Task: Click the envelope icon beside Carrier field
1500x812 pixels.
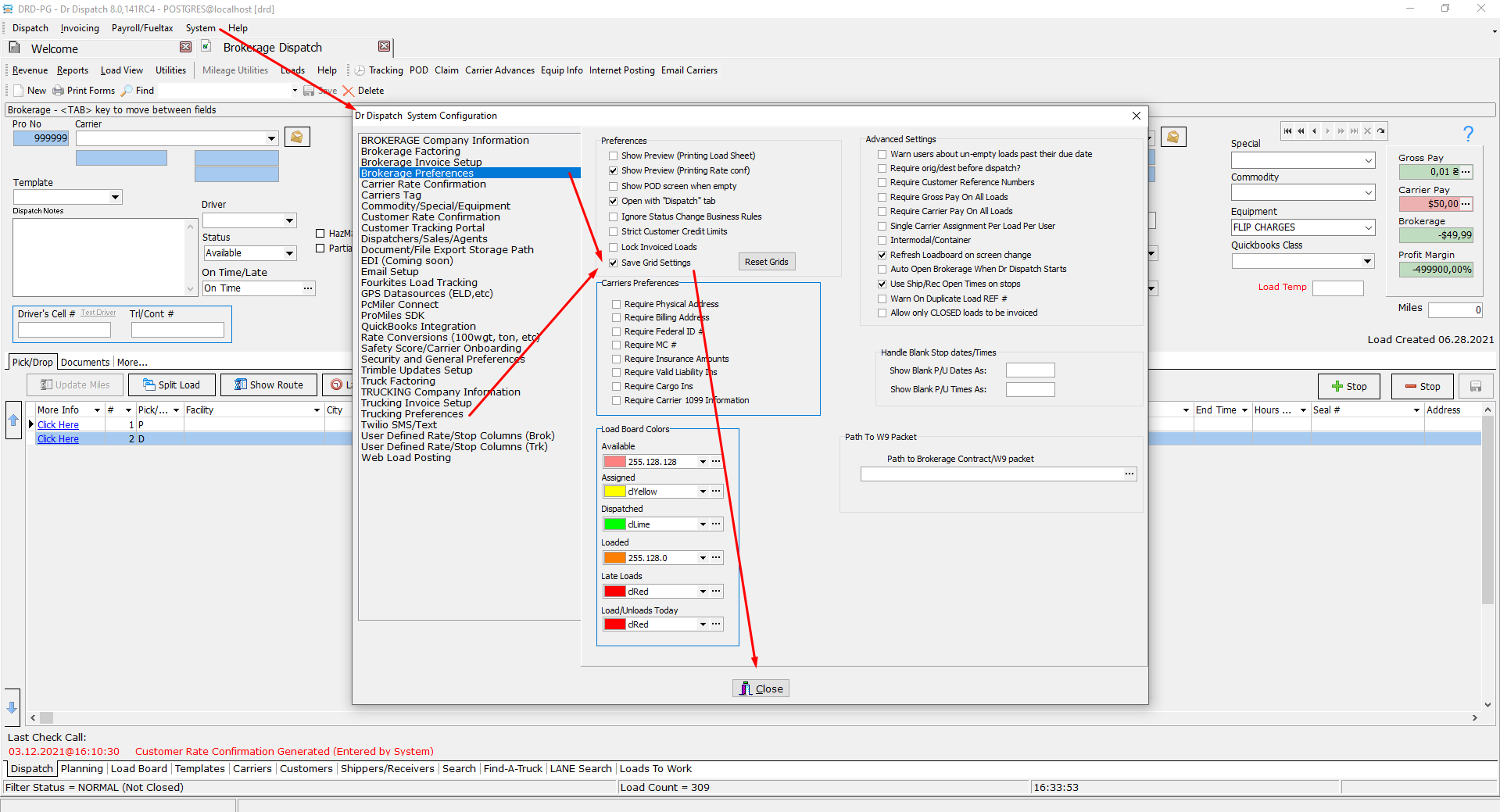Action: click(x=297, y=137)
